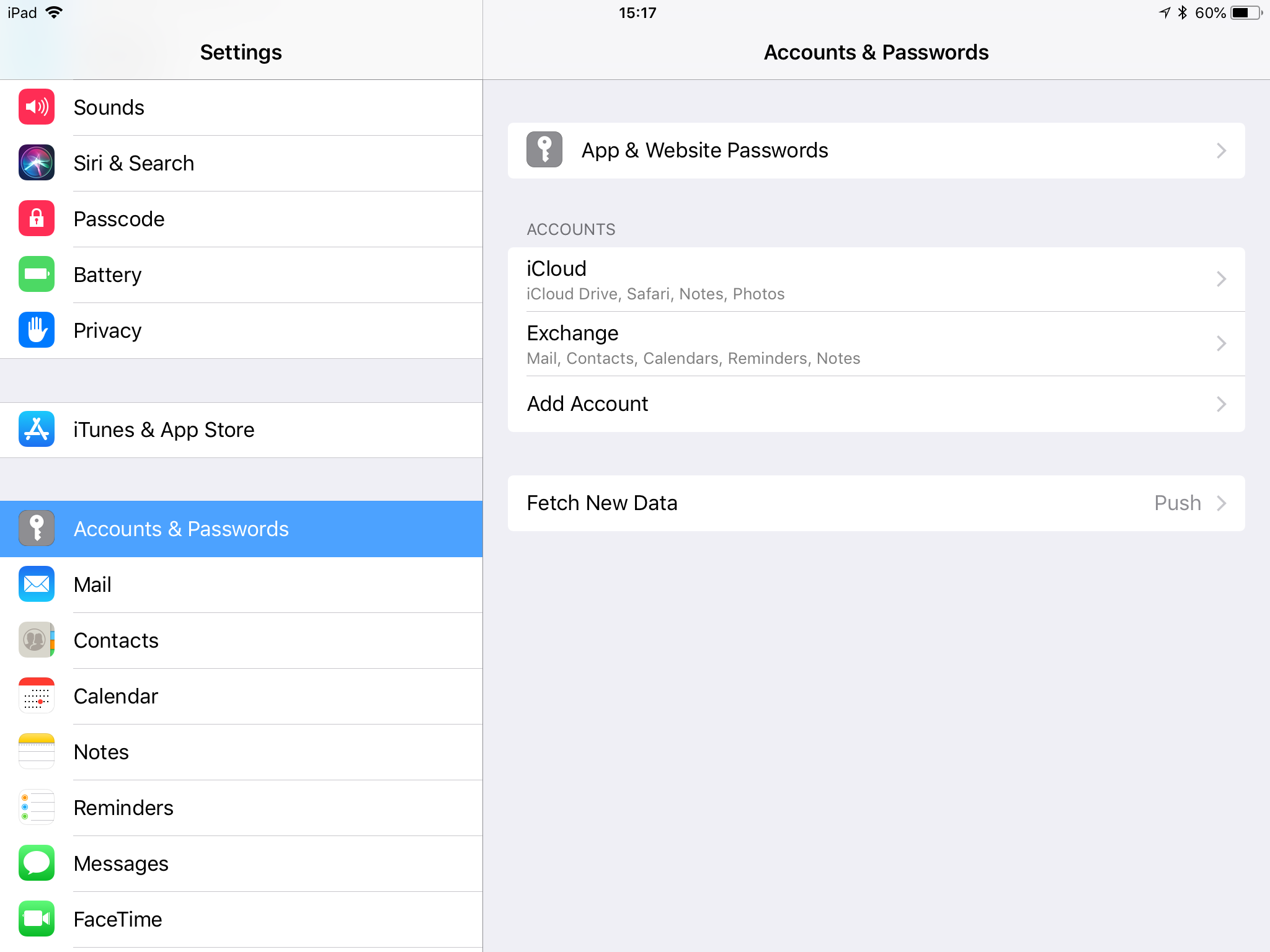Open Notes settings row
The width and height of the screenshot is (1270, 952).
pyautogui.click(x=241, y=752)
